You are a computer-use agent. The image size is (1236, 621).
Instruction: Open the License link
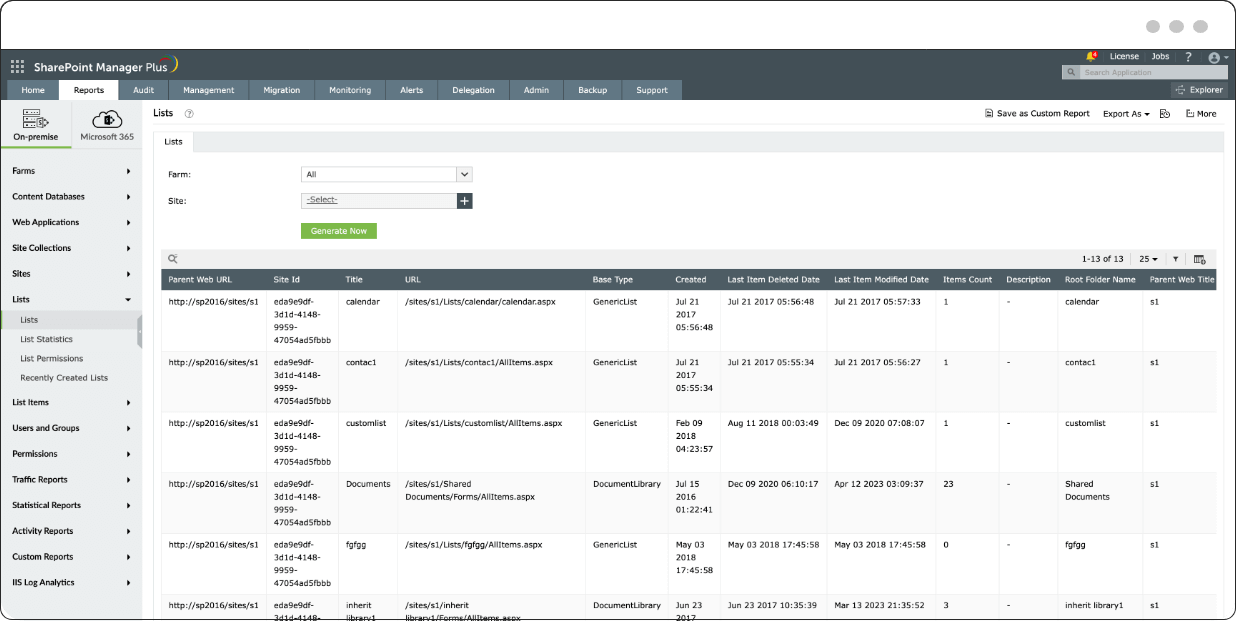click(1124, 57)
